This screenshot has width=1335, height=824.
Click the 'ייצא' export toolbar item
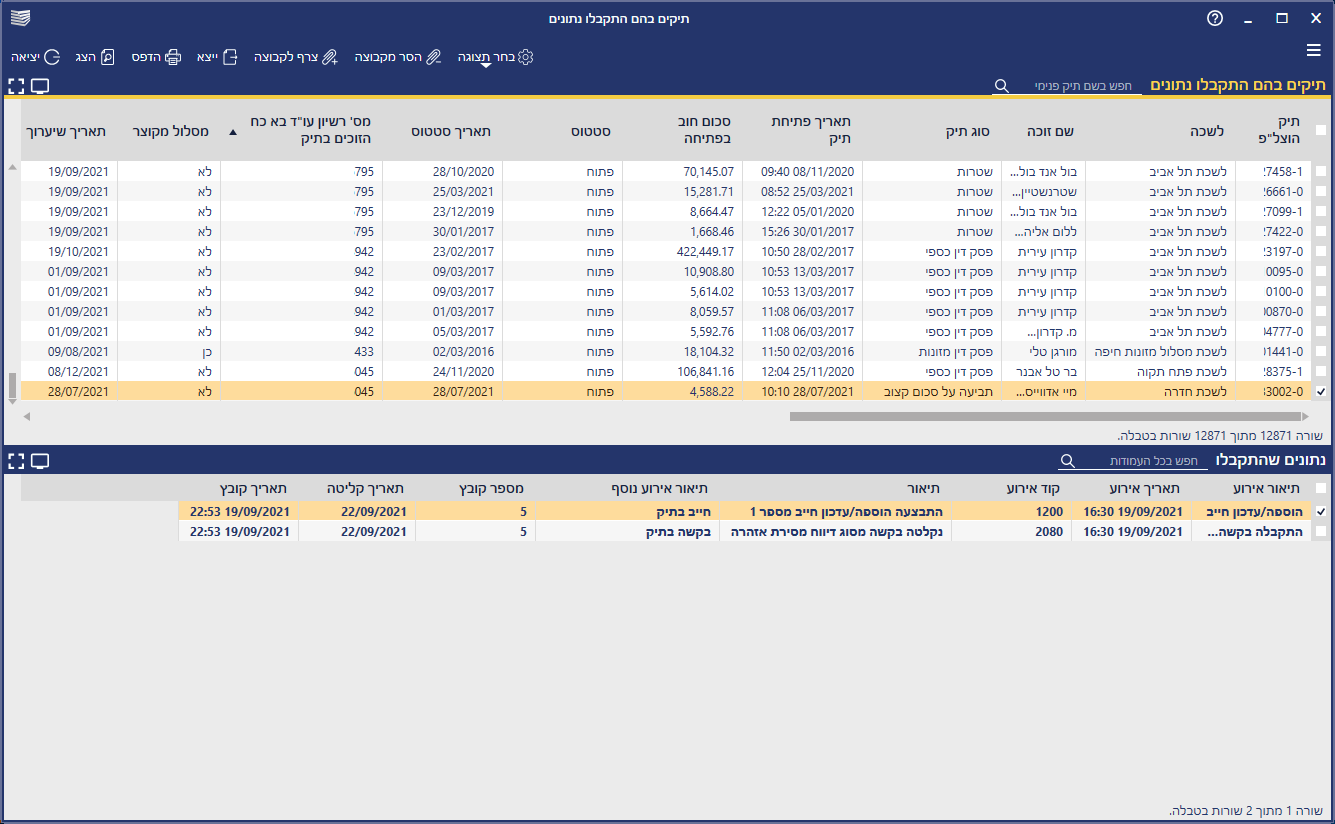(x=217, y=57)
